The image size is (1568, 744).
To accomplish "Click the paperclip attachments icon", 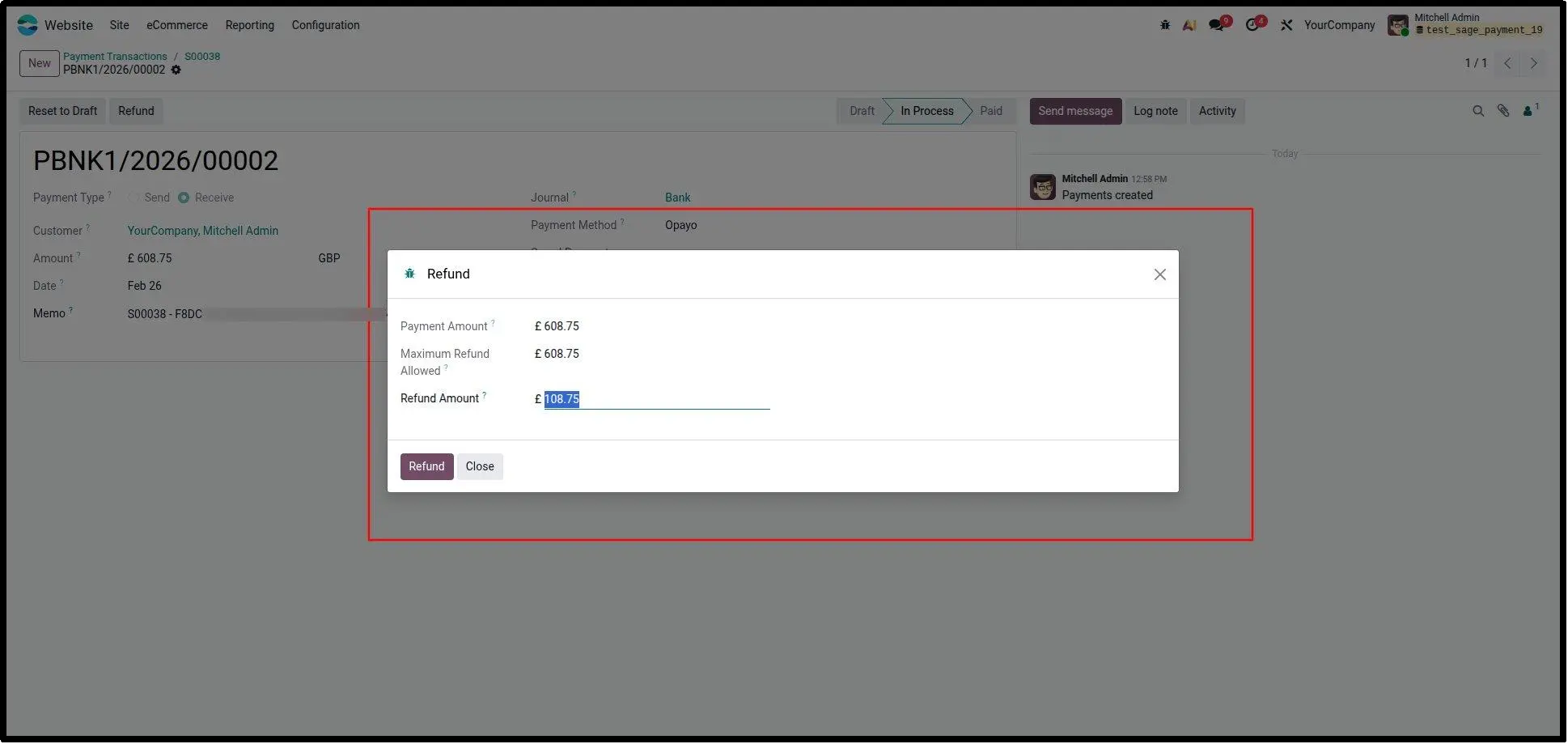I will (1505, 111).
